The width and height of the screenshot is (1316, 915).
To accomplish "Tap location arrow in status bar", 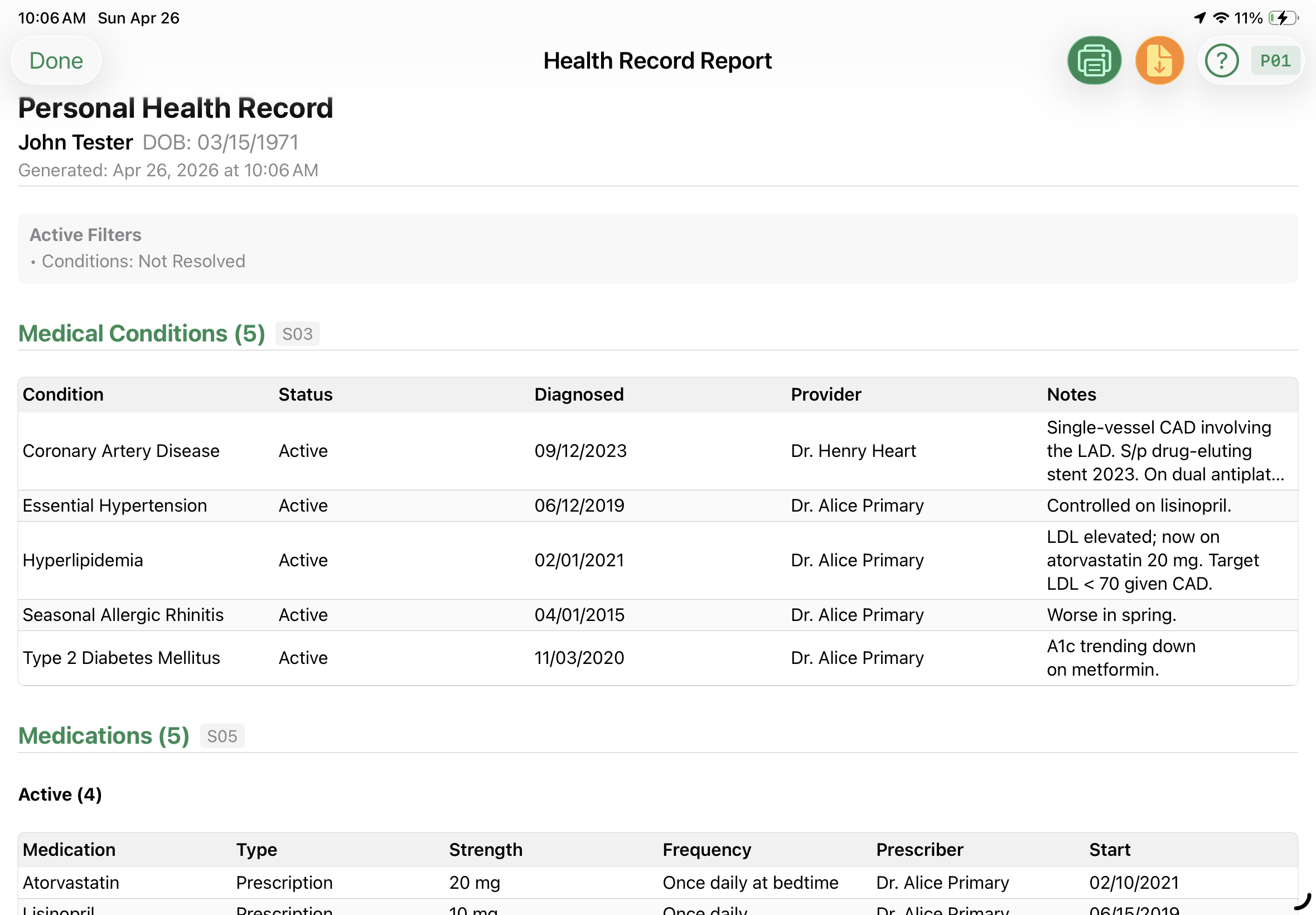I will coord(1199,18).
